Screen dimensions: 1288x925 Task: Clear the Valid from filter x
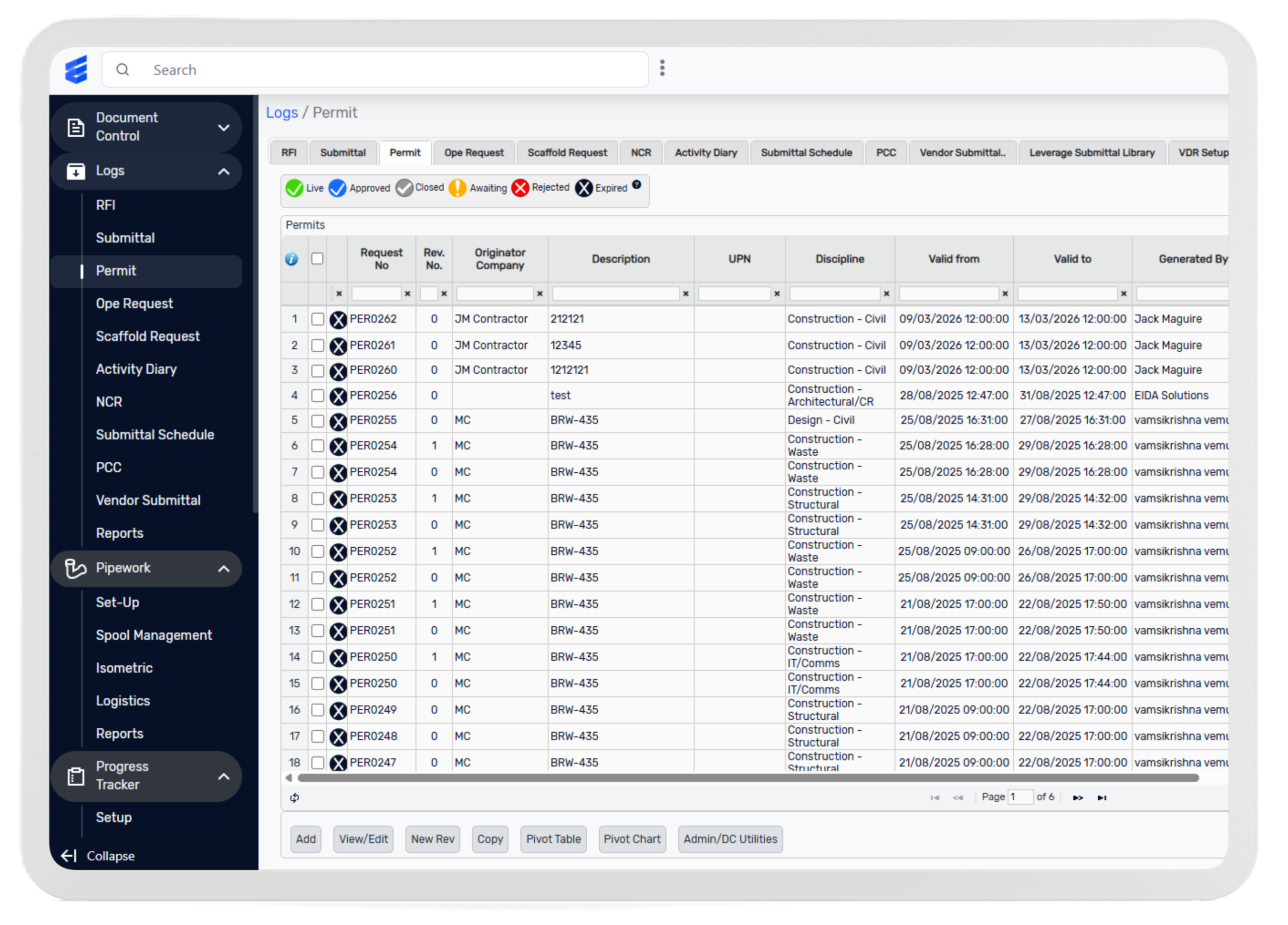pos(1005,294)
